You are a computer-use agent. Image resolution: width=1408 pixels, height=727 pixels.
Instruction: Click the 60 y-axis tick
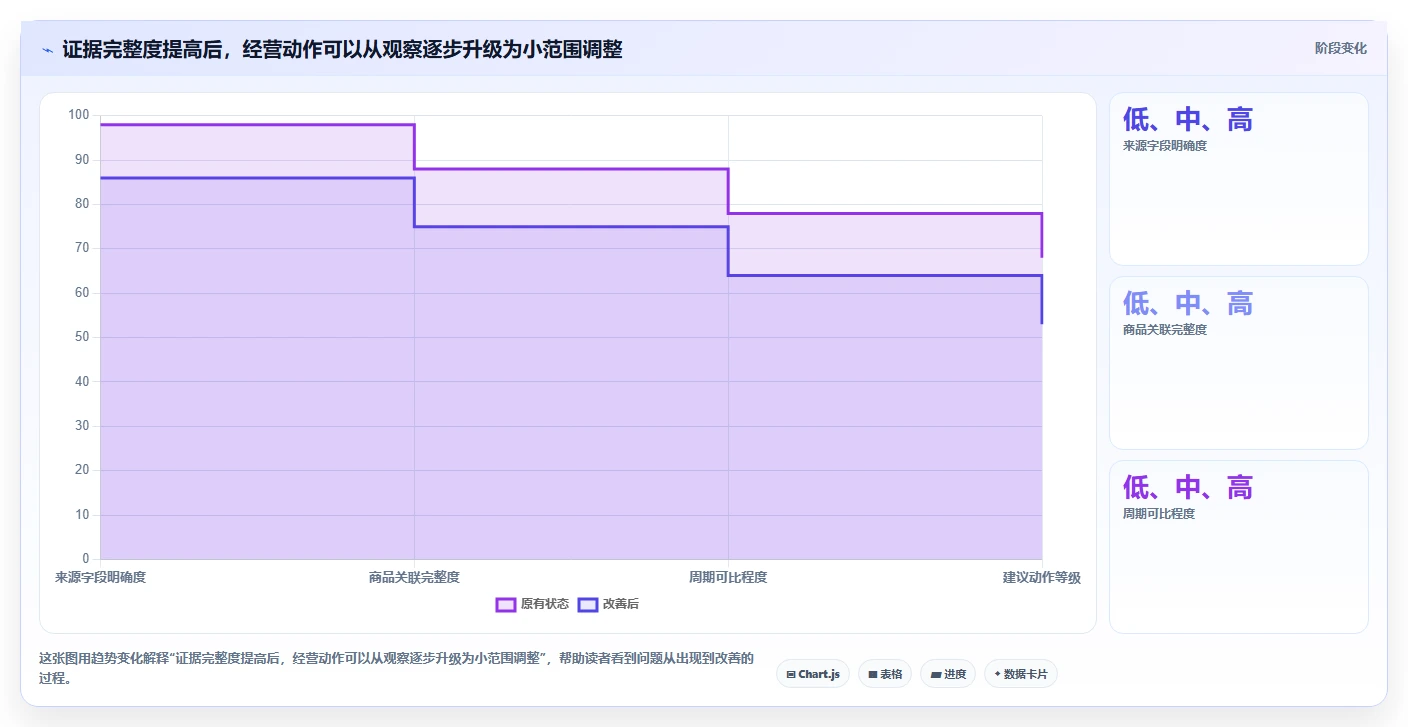pos(82,293)
